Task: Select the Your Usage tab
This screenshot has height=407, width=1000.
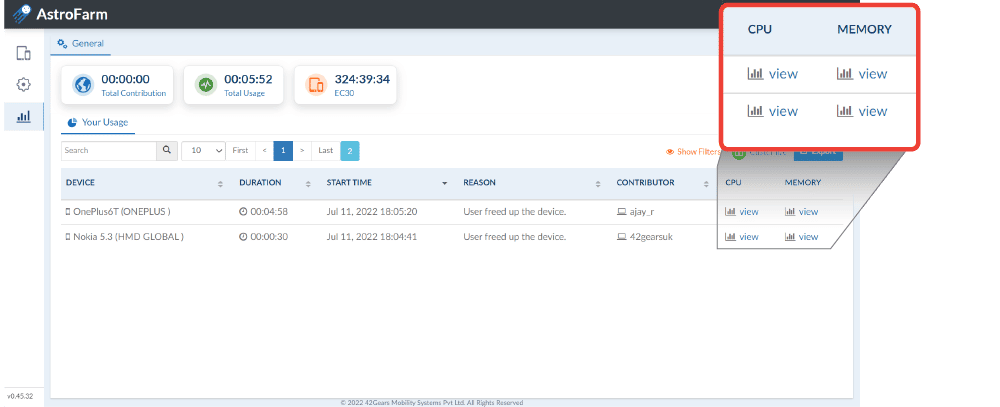Action: [x=98, y=122]
